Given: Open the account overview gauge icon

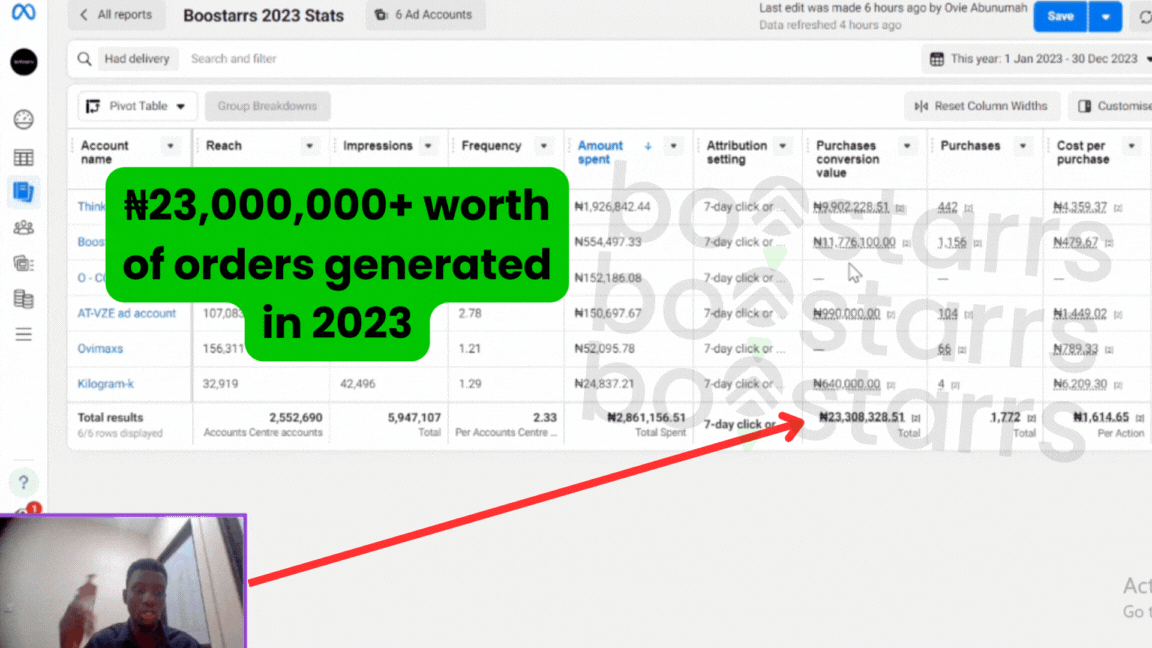Looking at the screenshot, I should point(24,119).
